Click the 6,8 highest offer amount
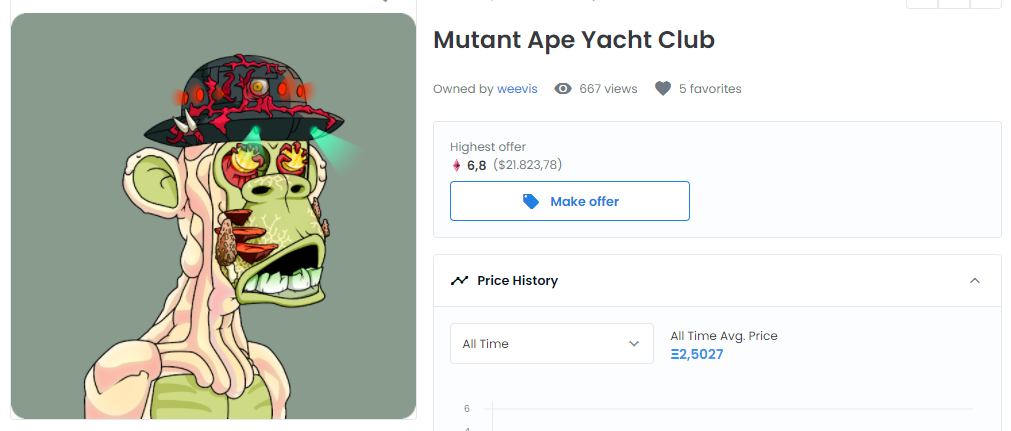Image resolution: width=1011 pixels, height=431 pixels. 476,166
